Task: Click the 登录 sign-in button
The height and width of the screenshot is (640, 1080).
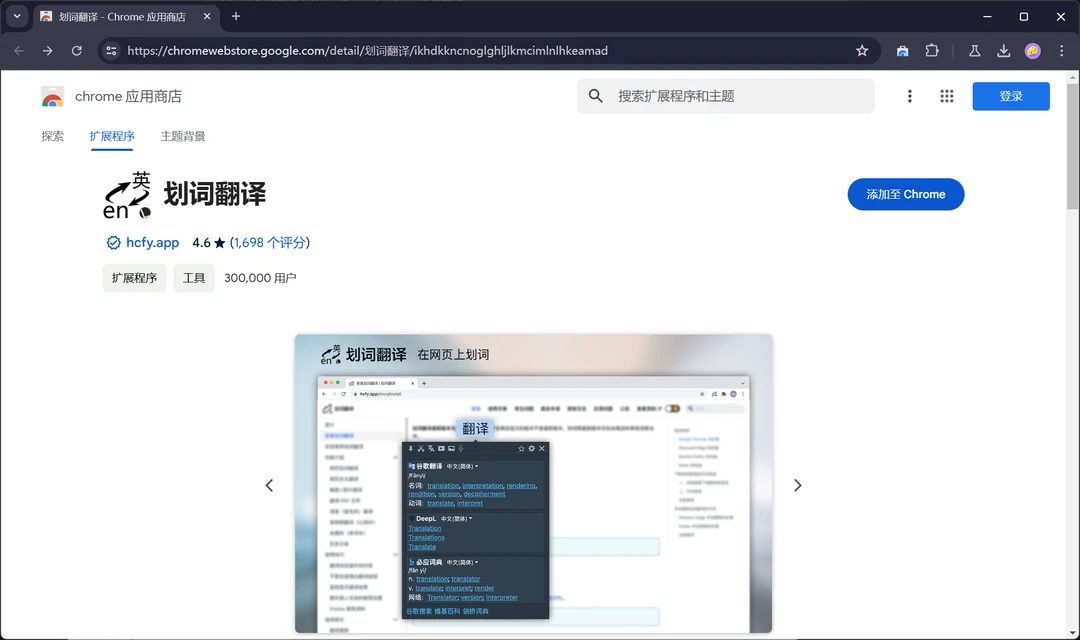Action: click(x=1010, y=96)
